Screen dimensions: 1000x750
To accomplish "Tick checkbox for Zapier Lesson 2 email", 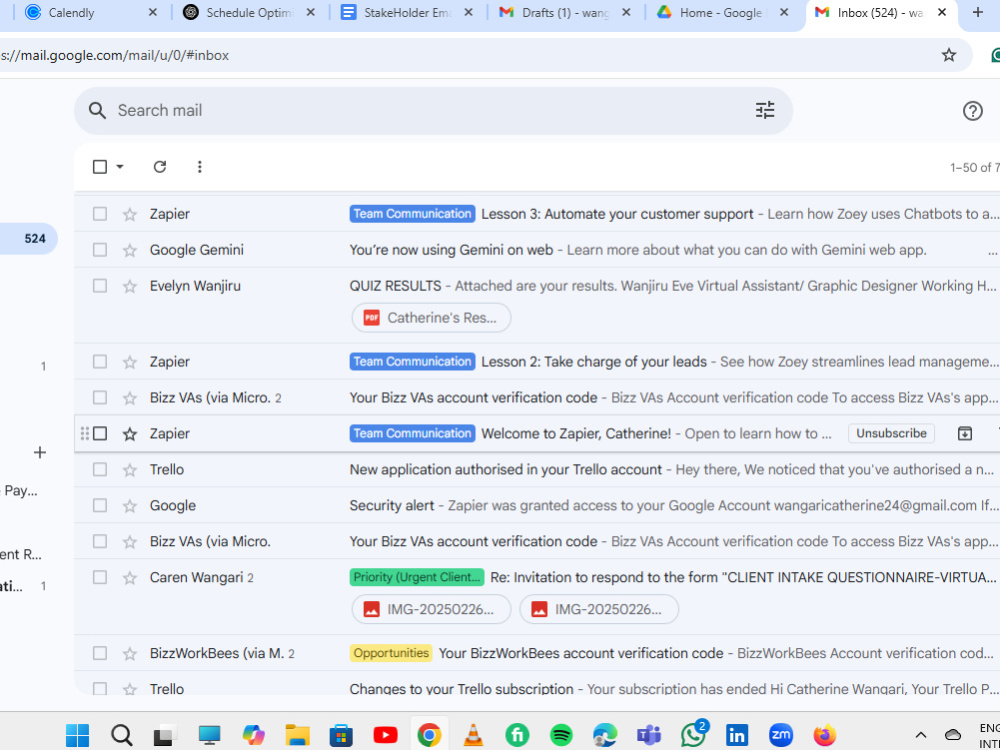I will point(99,362).
